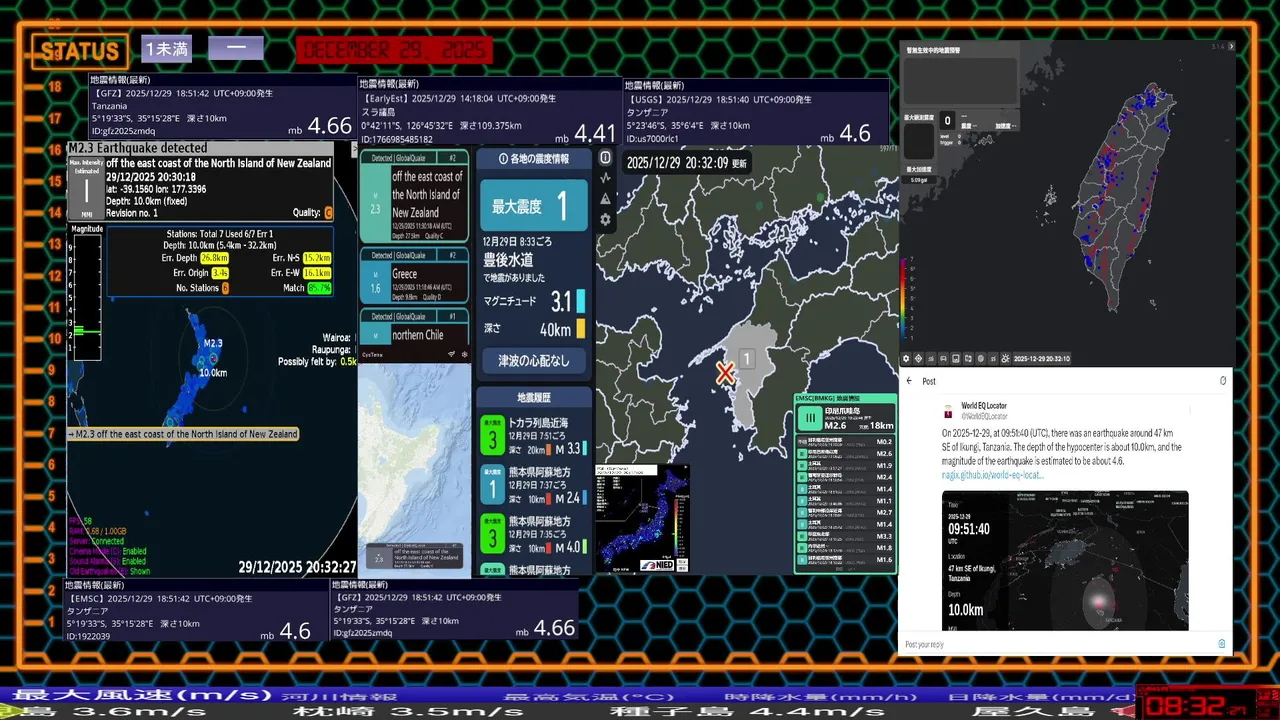Select the M1.9 row in EMSC list
1280x720 pixels.
846,465
